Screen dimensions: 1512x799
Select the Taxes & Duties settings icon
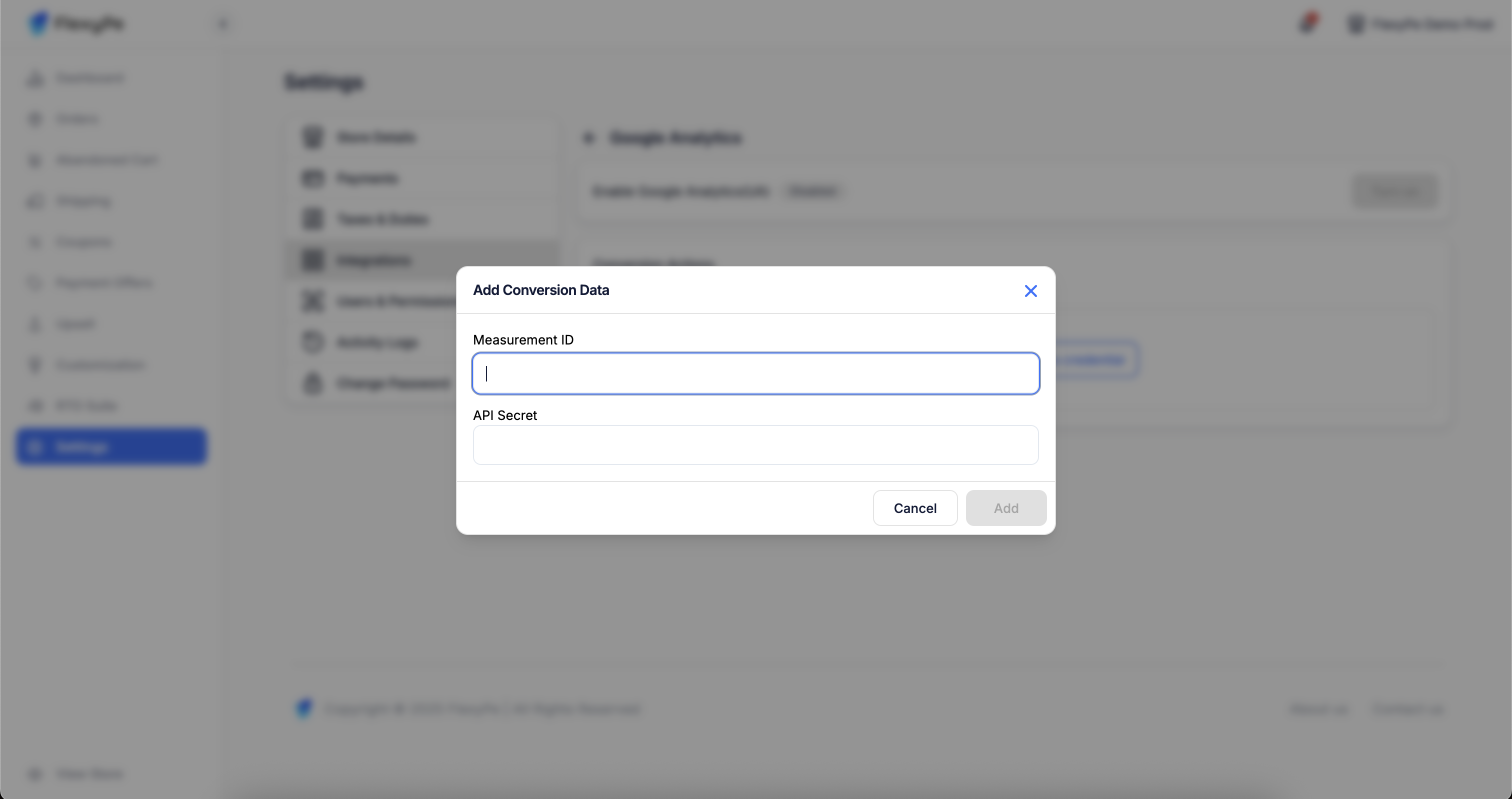point(313,219)
